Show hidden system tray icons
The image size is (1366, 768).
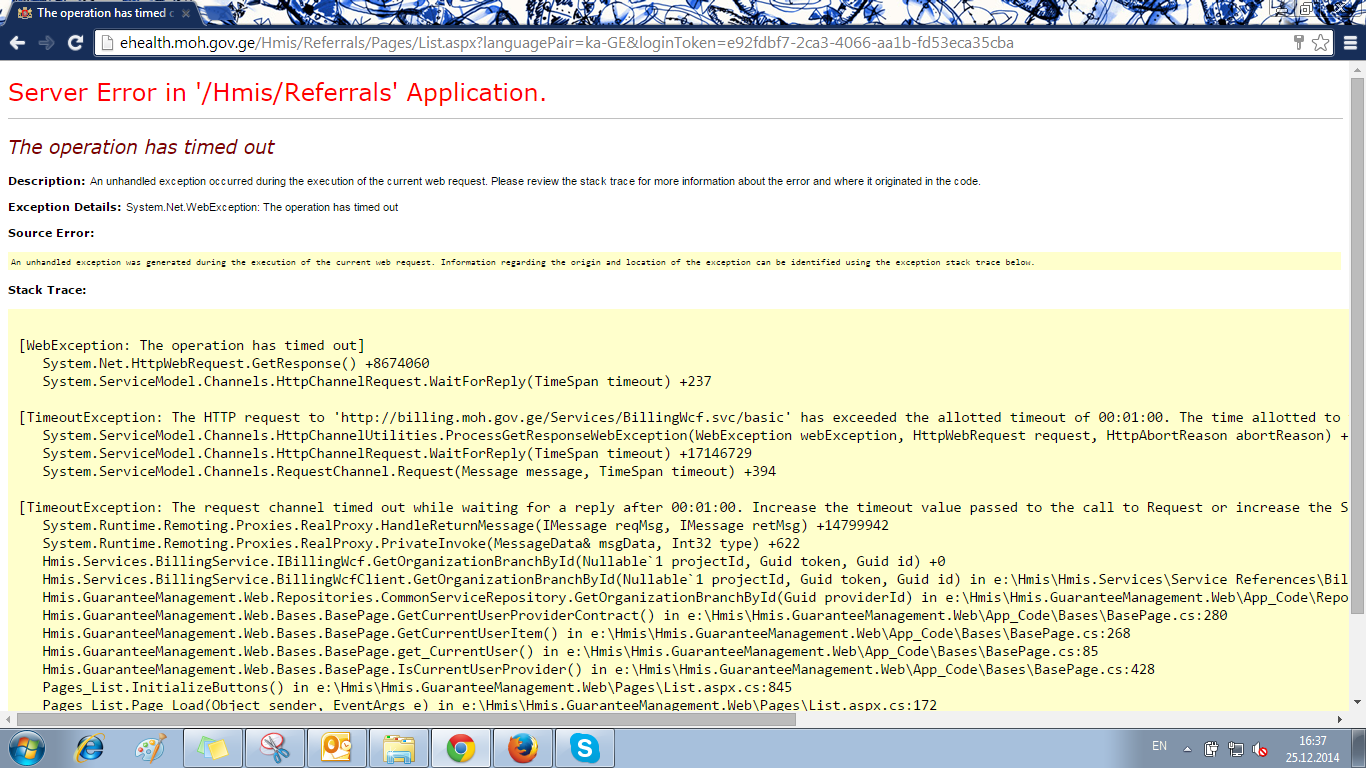1187,748
